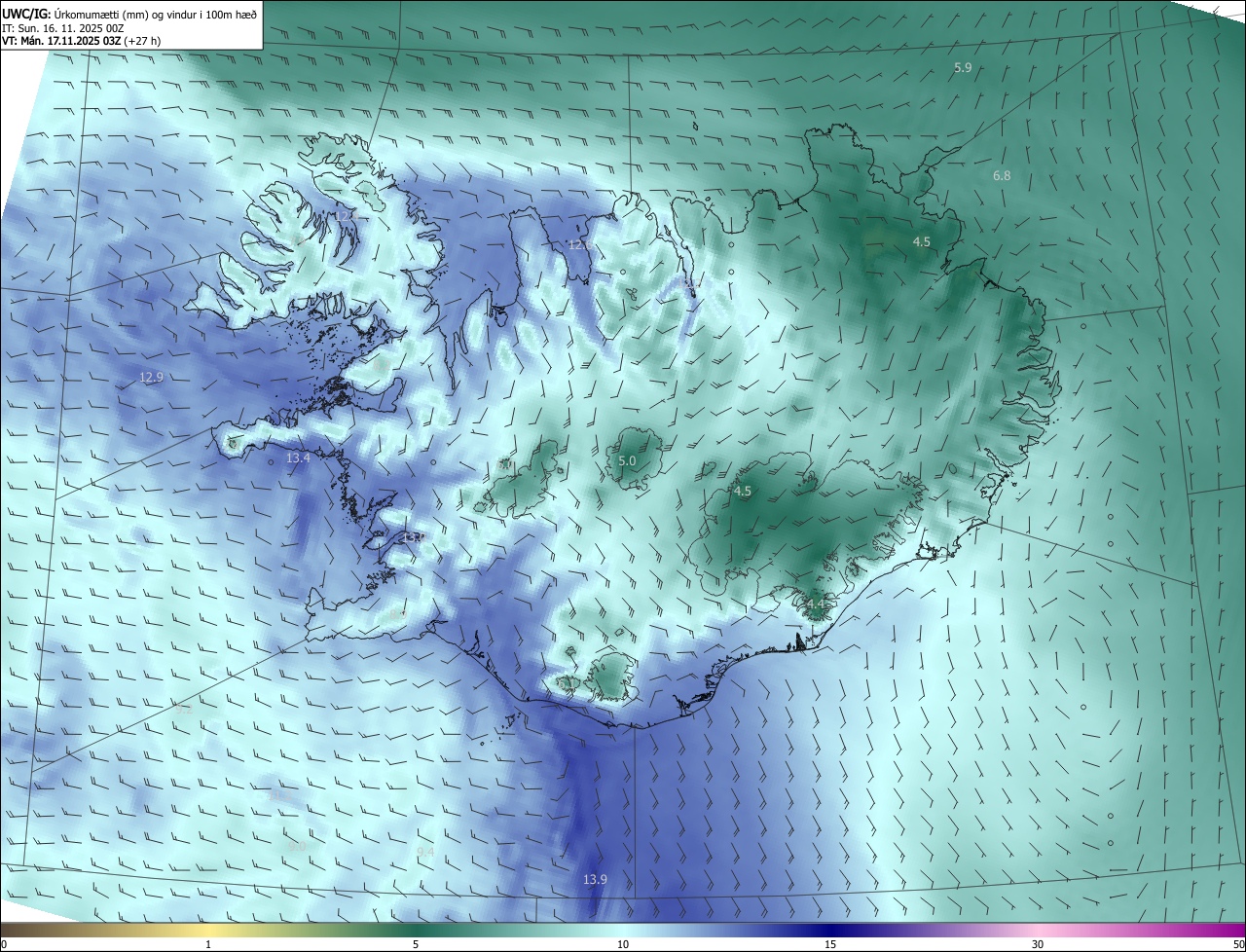
Task: Click the 12.9 value label on the map
Action: (151, 377)
